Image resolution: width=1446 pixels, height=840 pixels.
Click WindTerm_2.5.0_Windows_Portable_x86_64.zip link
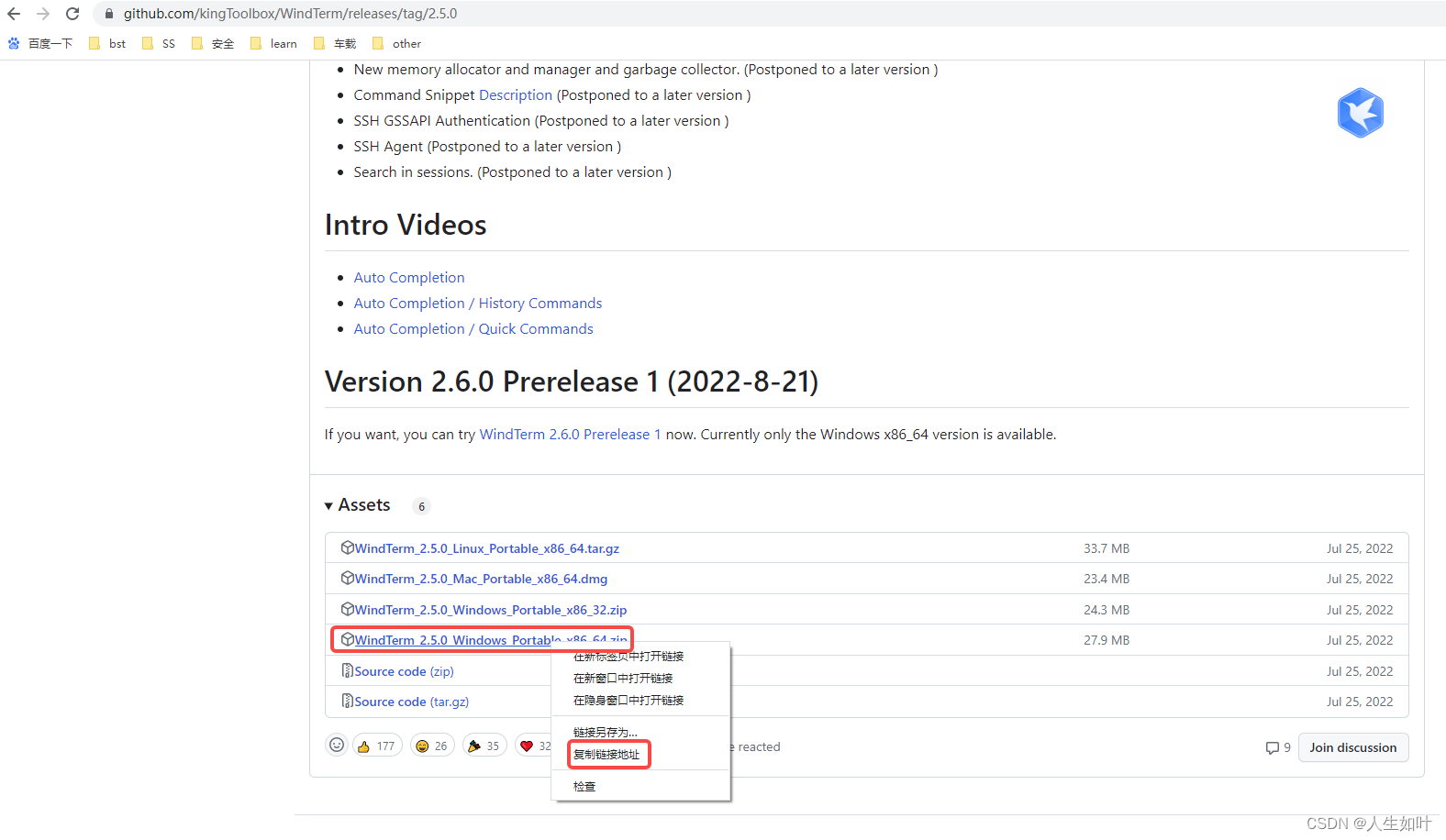pos(491,640)
